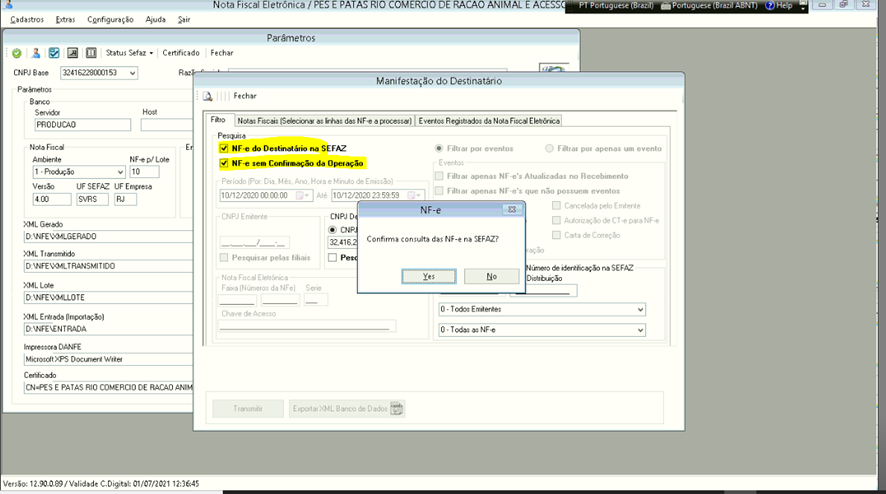
Task: Click the Versão 4.00 field
Action: pyautogui.click(x=52, y=200)
